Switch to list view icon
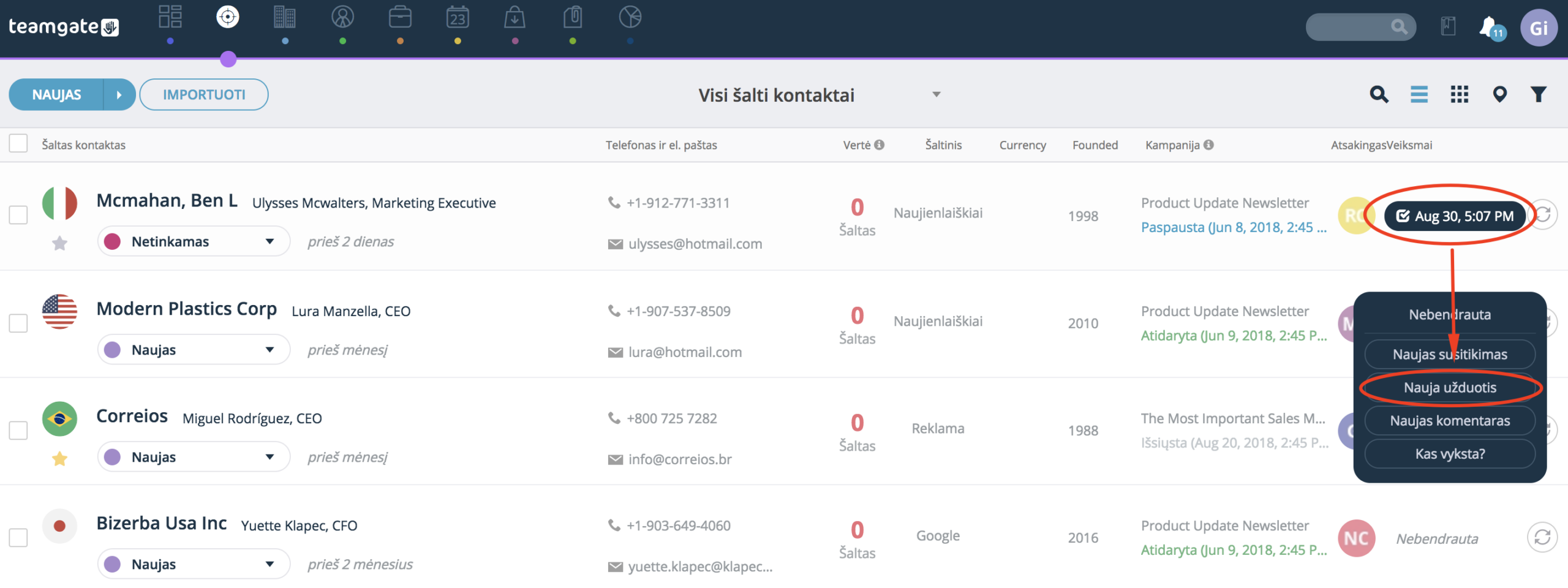Image resolution: width=1568 pixels, height=588 pixels. click(1419, 94)
